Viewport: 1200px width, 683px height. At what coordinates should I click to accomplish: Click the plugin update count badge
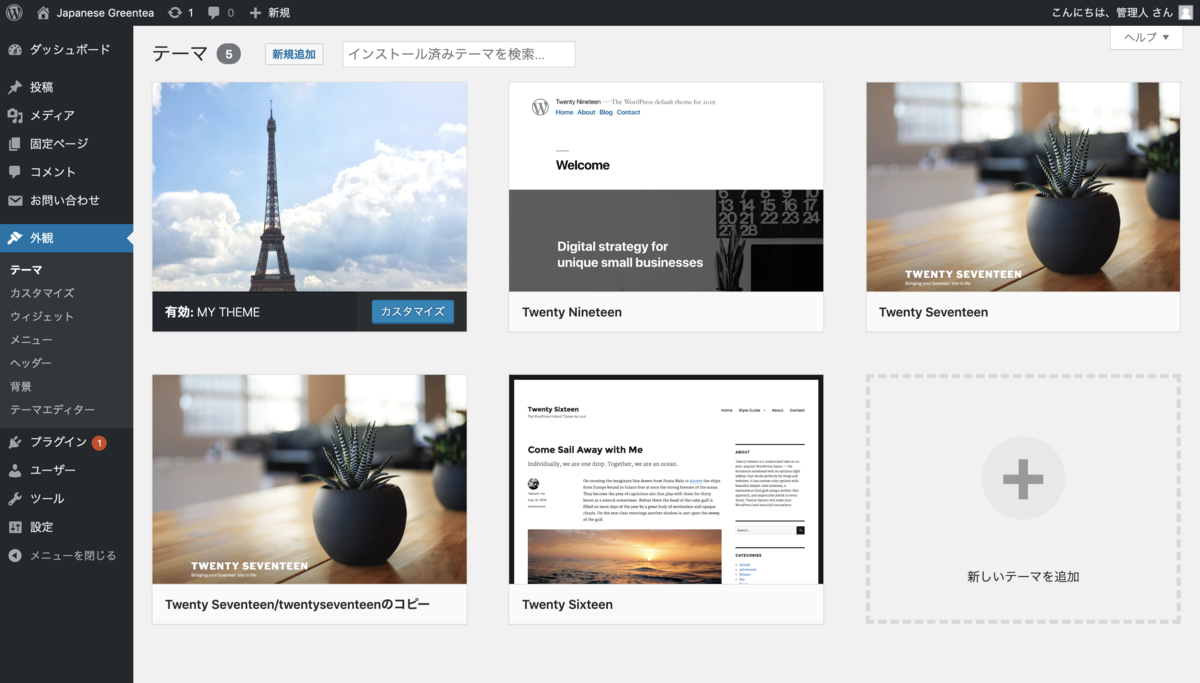(99, 442)
